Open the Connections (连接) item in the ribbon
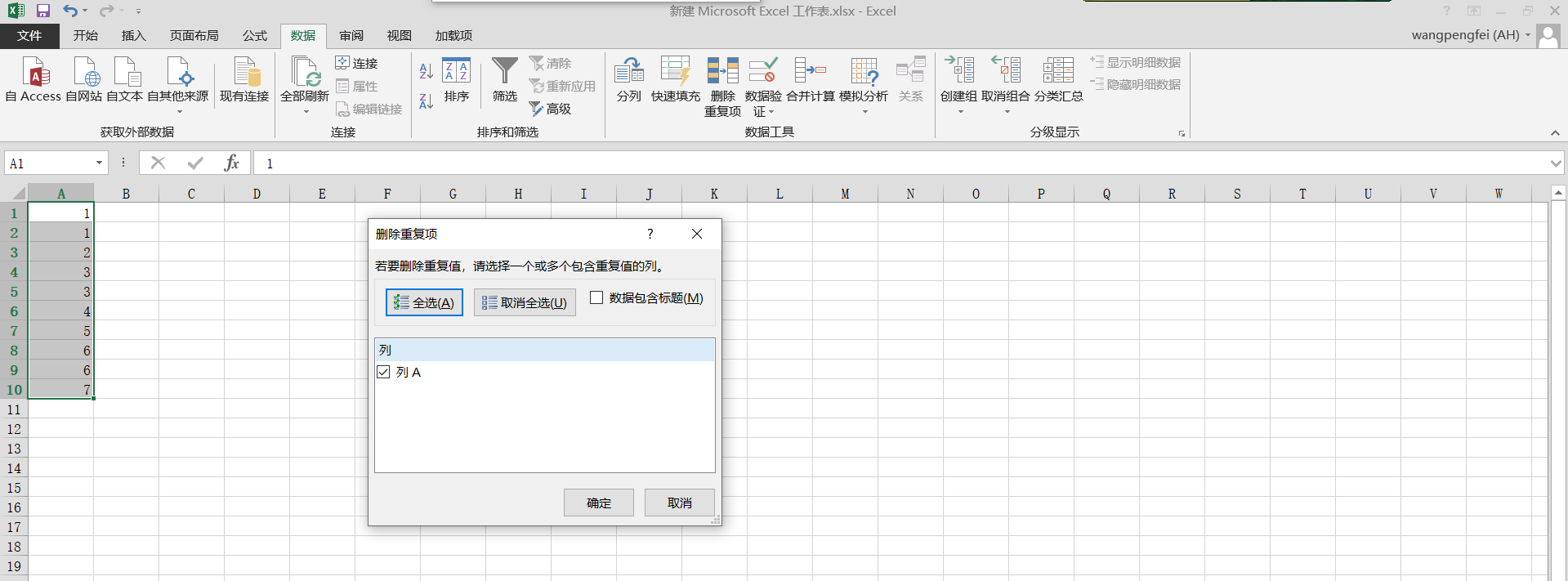Image resolution: width=1568 pixels, height=581 pixels. tap(357, 63)
